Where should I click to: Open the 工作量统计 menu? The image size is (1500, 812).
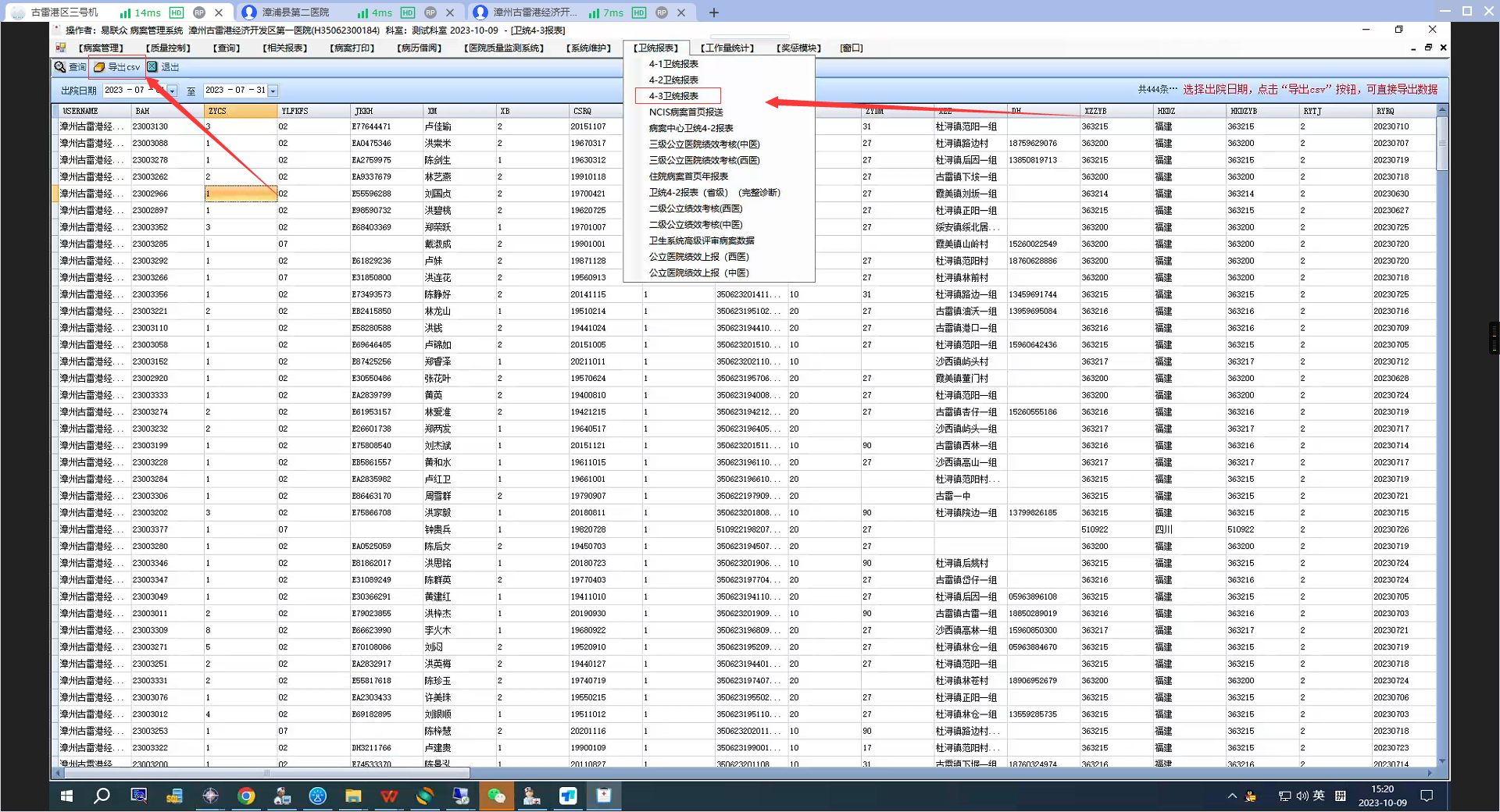click(727, 48)
